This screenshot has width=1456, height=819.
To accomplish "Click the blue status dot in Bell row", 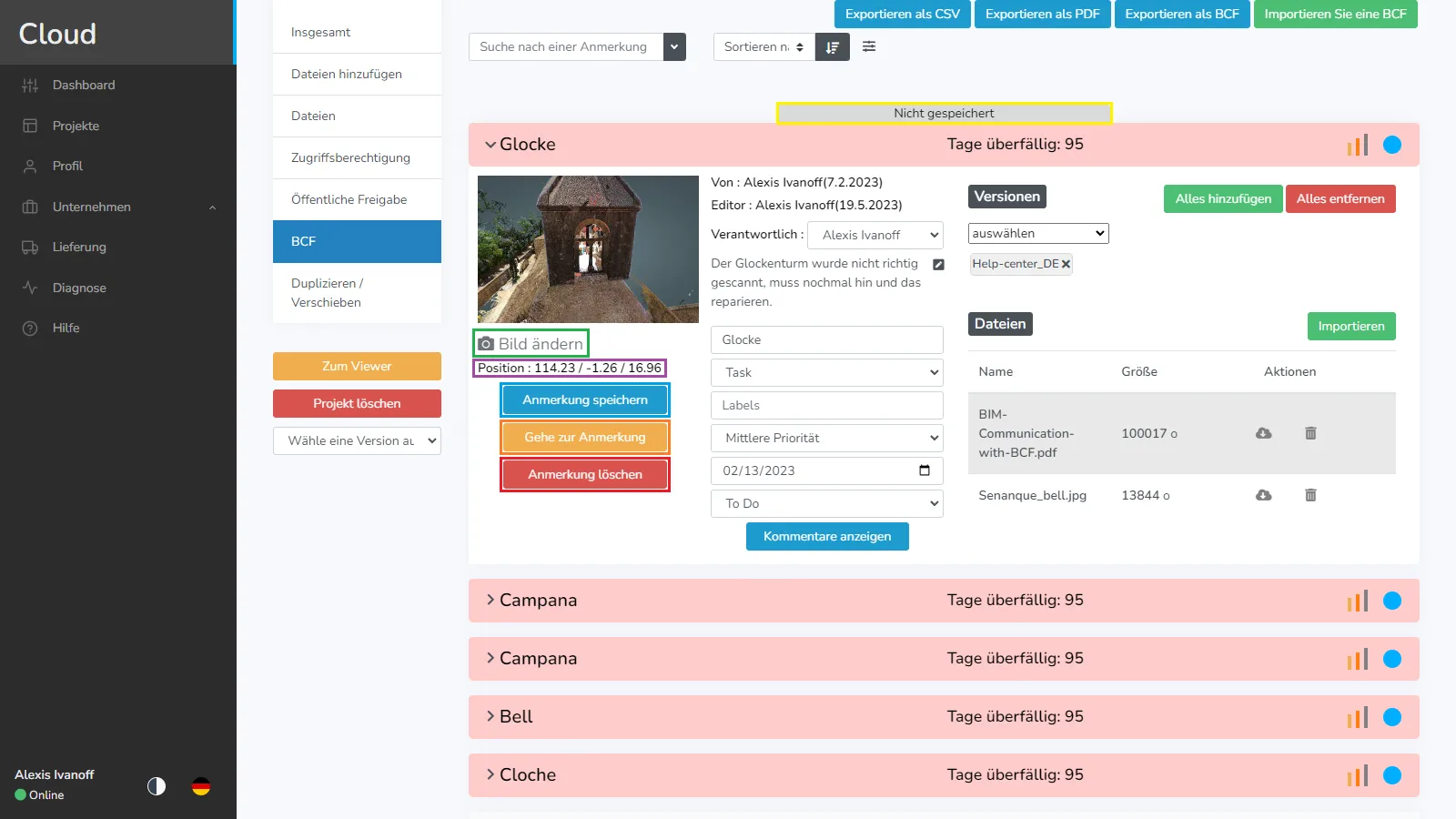I will click(x=1392, y=717).
